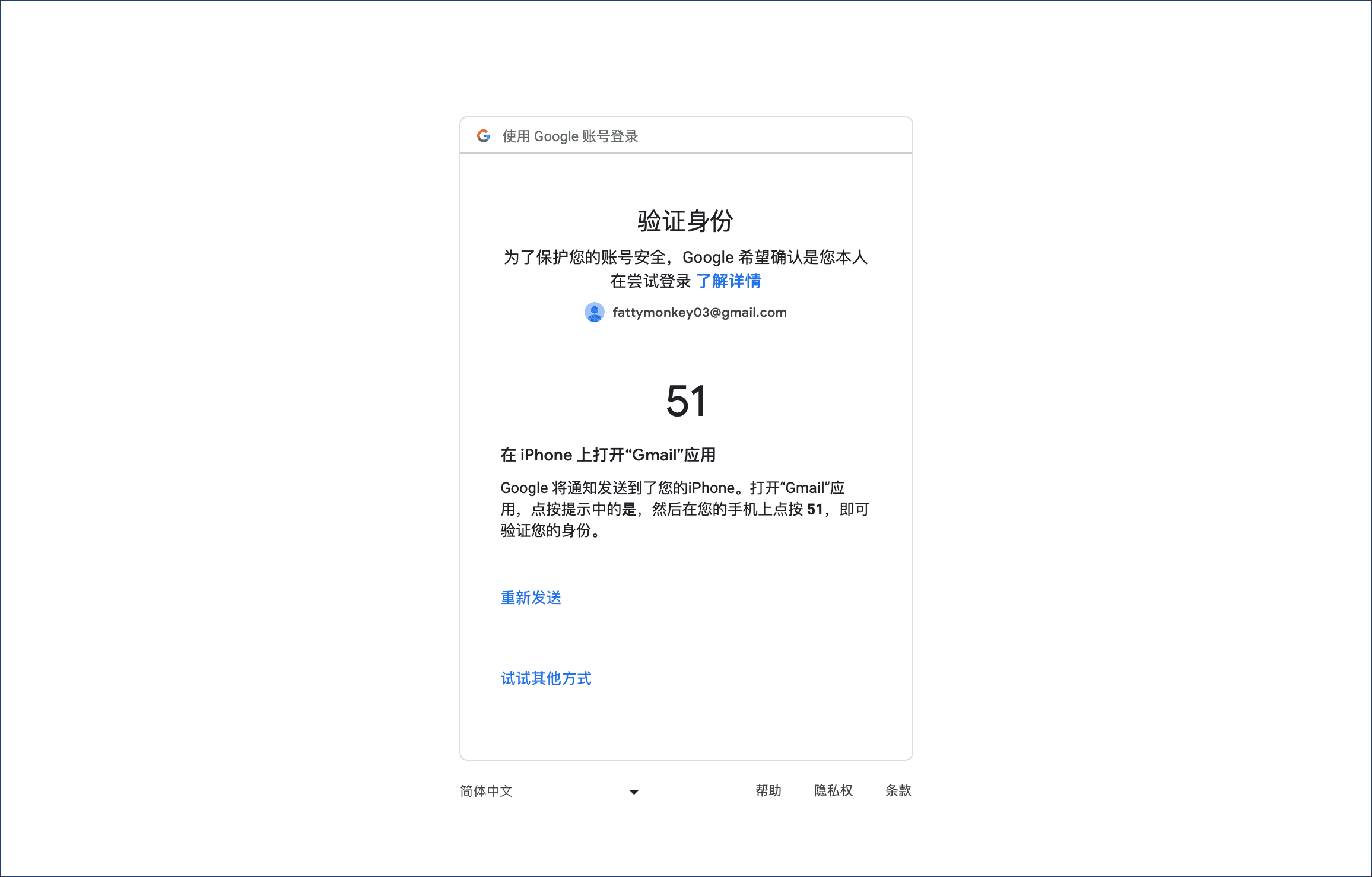Open the 简体中文 language dropdown
This screenshot has height=877, width=1372.
point(550,791)
